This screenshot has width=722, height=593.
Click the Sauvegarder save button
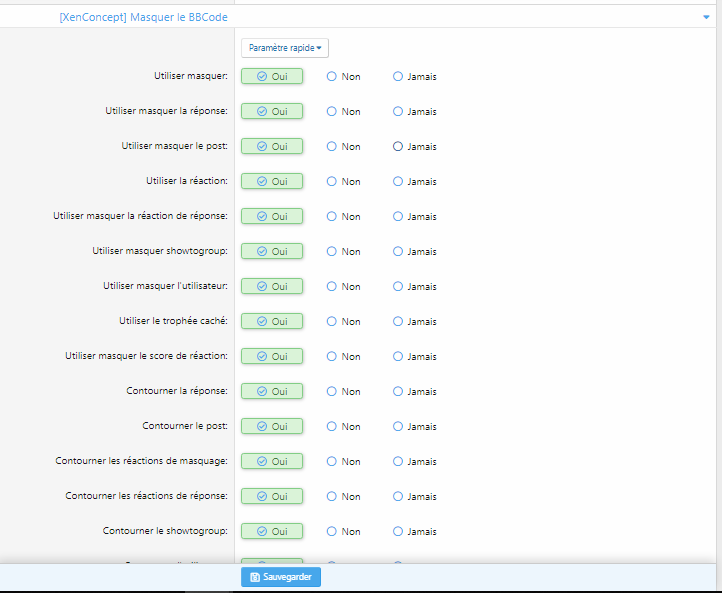pyautogui.click(x=281, y=577)
